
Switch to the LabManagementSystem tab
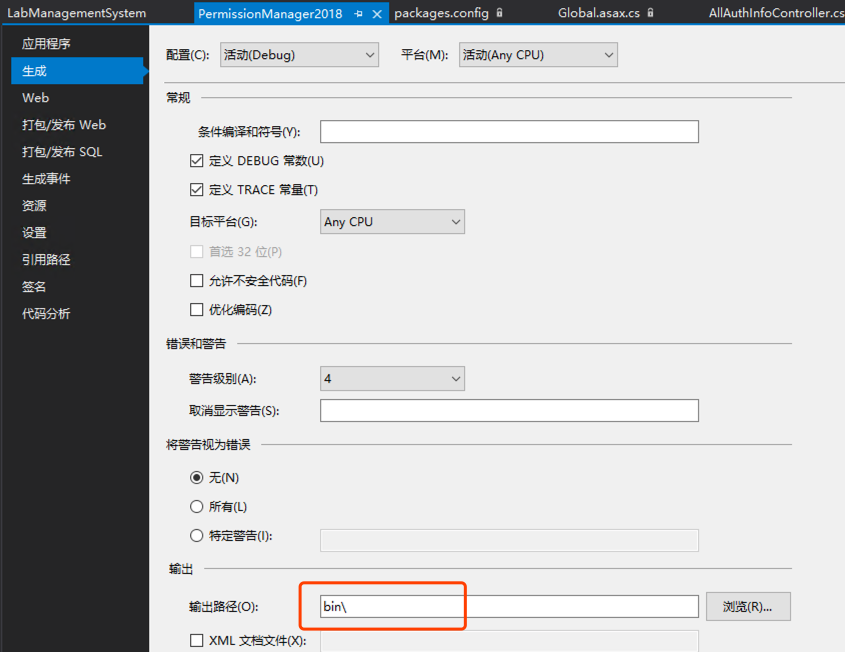point(77,14)
